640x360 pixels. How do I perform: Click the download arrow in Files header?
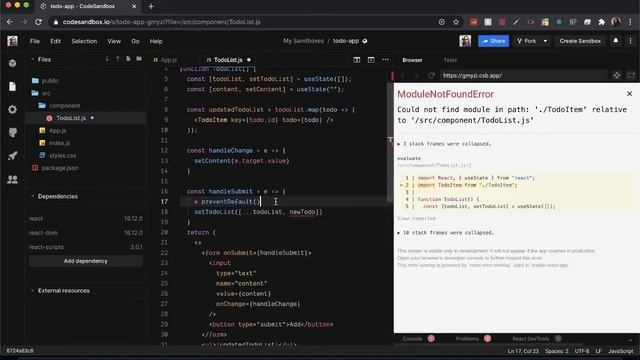(x=107, y=59)
